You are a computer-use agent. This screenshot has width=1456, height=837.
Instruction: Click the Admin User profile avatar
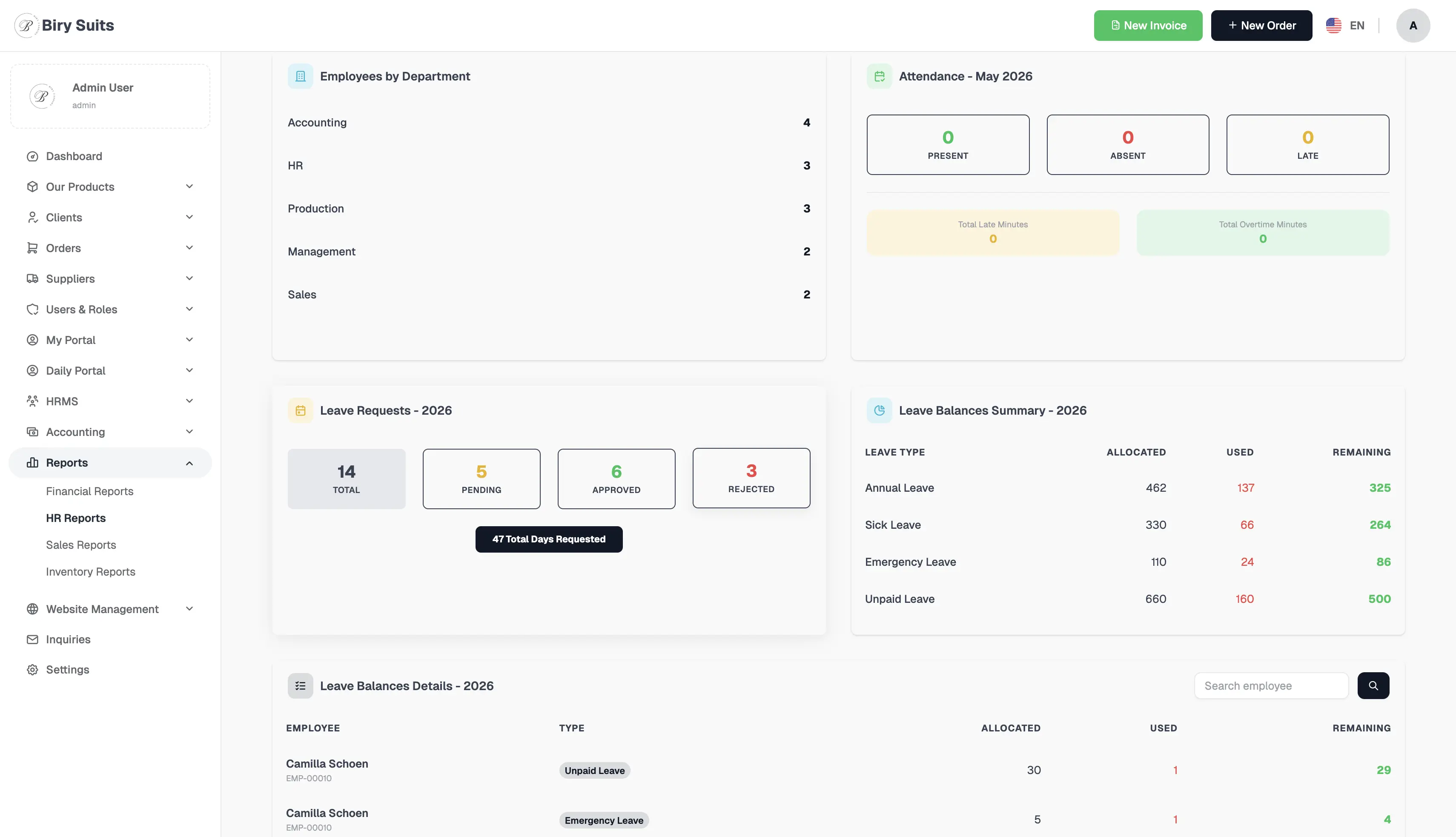(x=42, y=96)
